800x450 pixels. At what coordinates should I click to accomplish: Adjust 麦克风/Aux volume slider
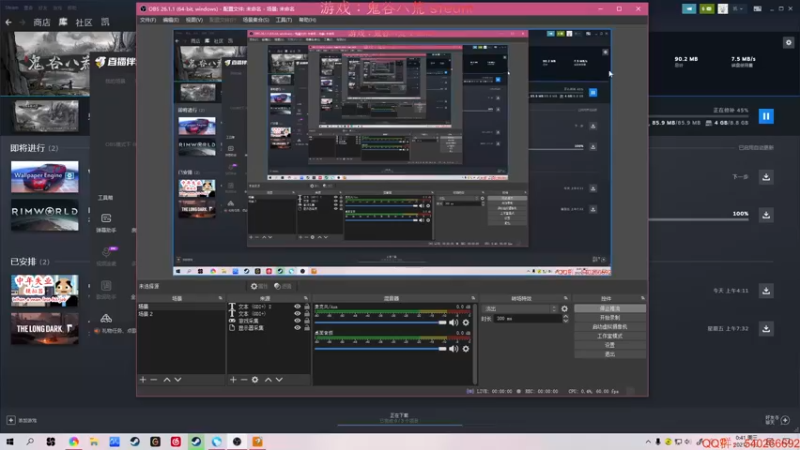(x=381, y=322)
